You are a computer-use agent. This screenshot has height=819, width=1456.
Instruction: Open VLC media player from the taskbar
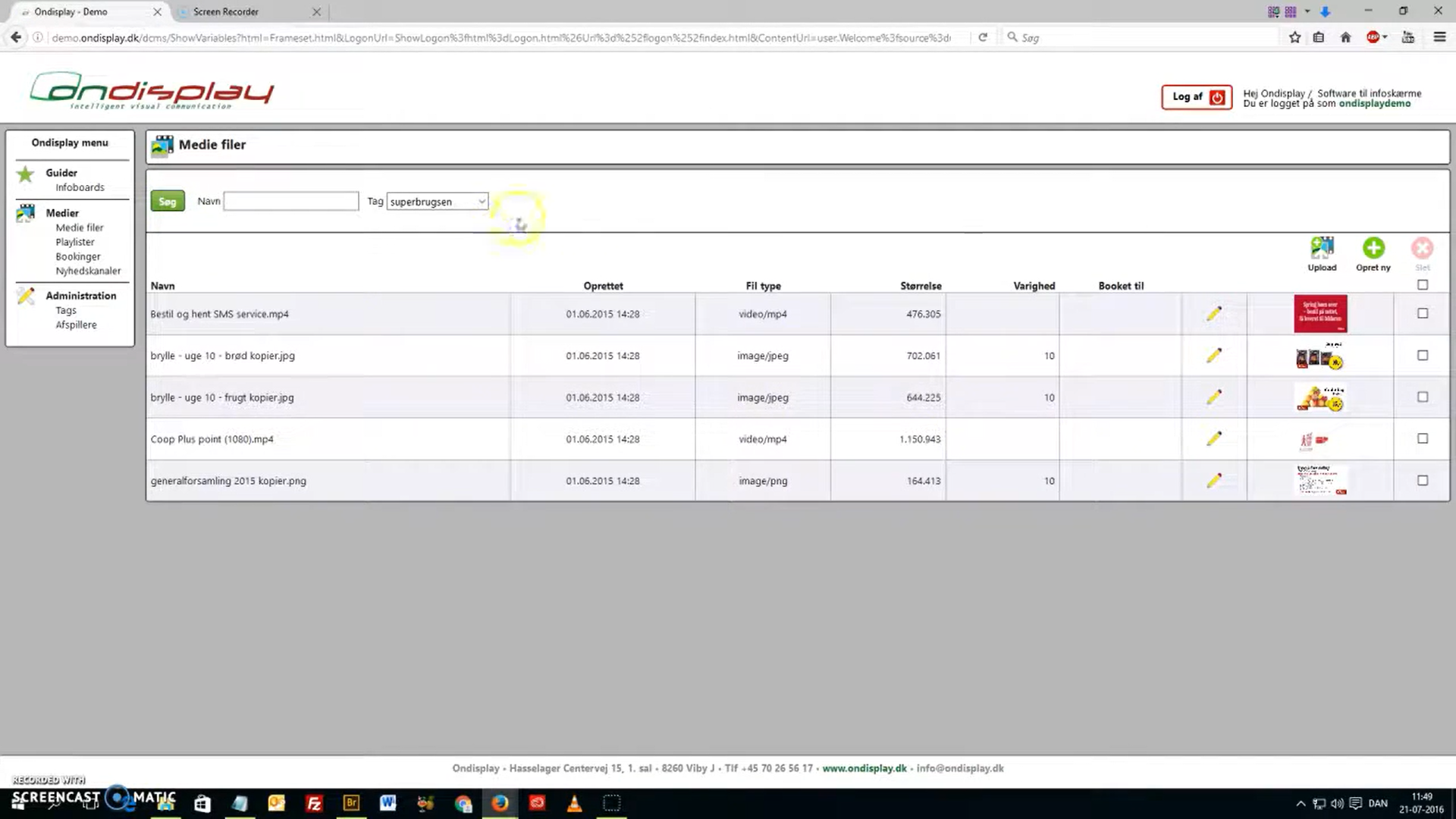tap(574, 803)
